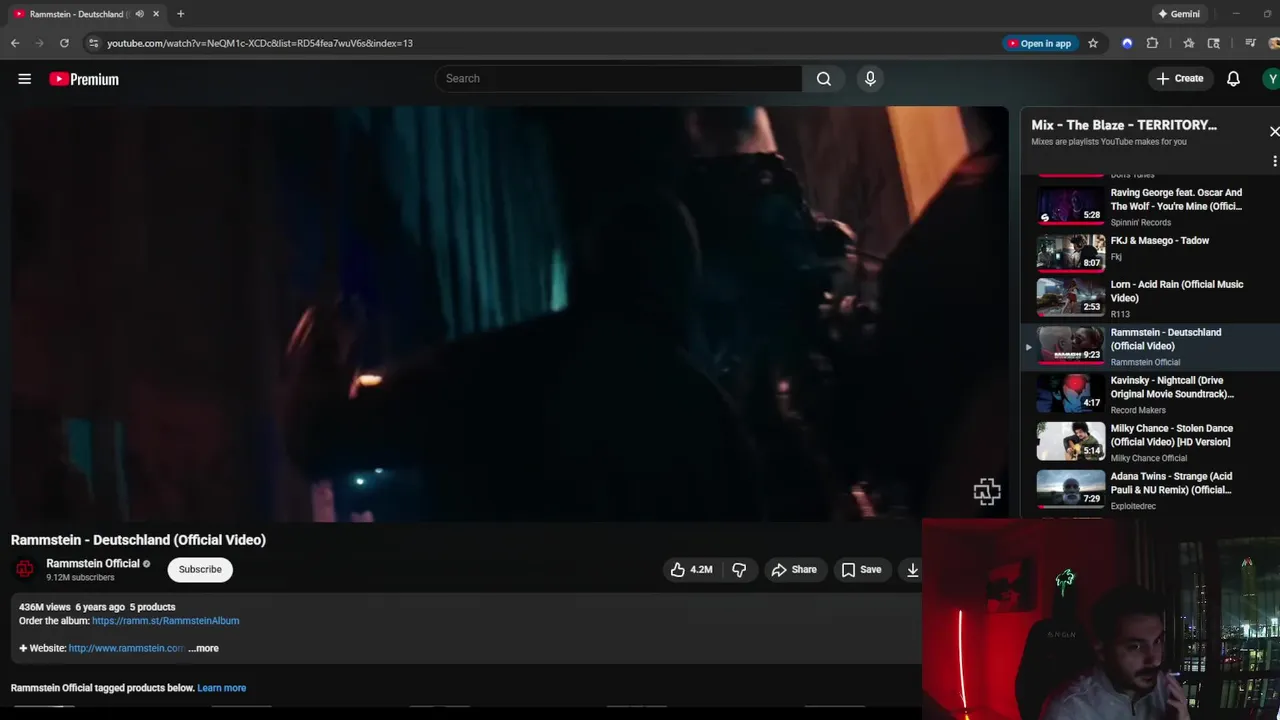
Task: Click the Mix - The Blaze - TERRITORY title
Action: (x=1124, y=125)
